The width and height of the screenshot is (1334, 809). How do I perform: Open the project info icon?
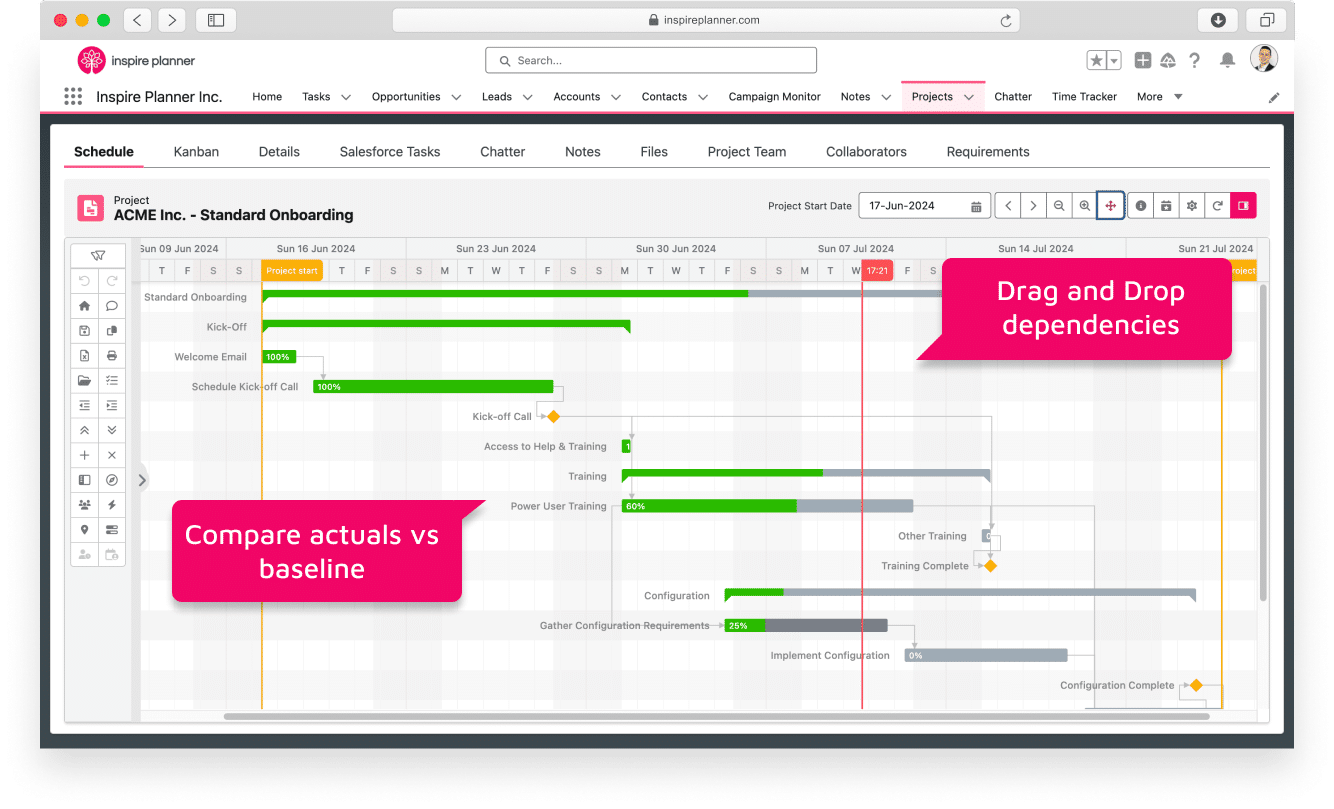1140,206
